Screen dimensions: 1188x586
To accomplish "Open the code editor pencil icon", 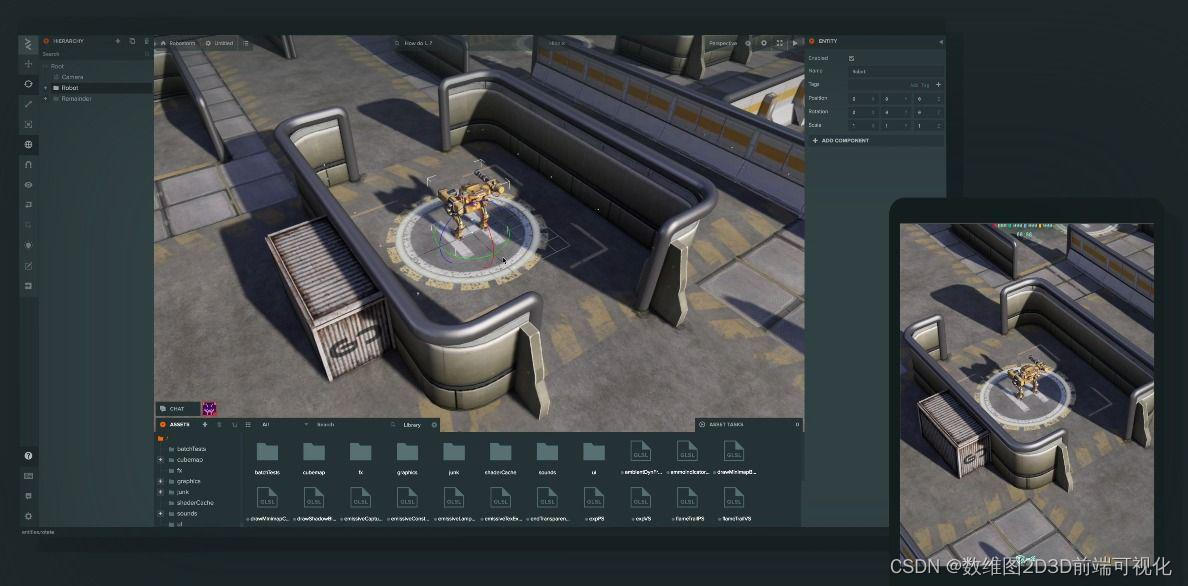I will 29,266.
